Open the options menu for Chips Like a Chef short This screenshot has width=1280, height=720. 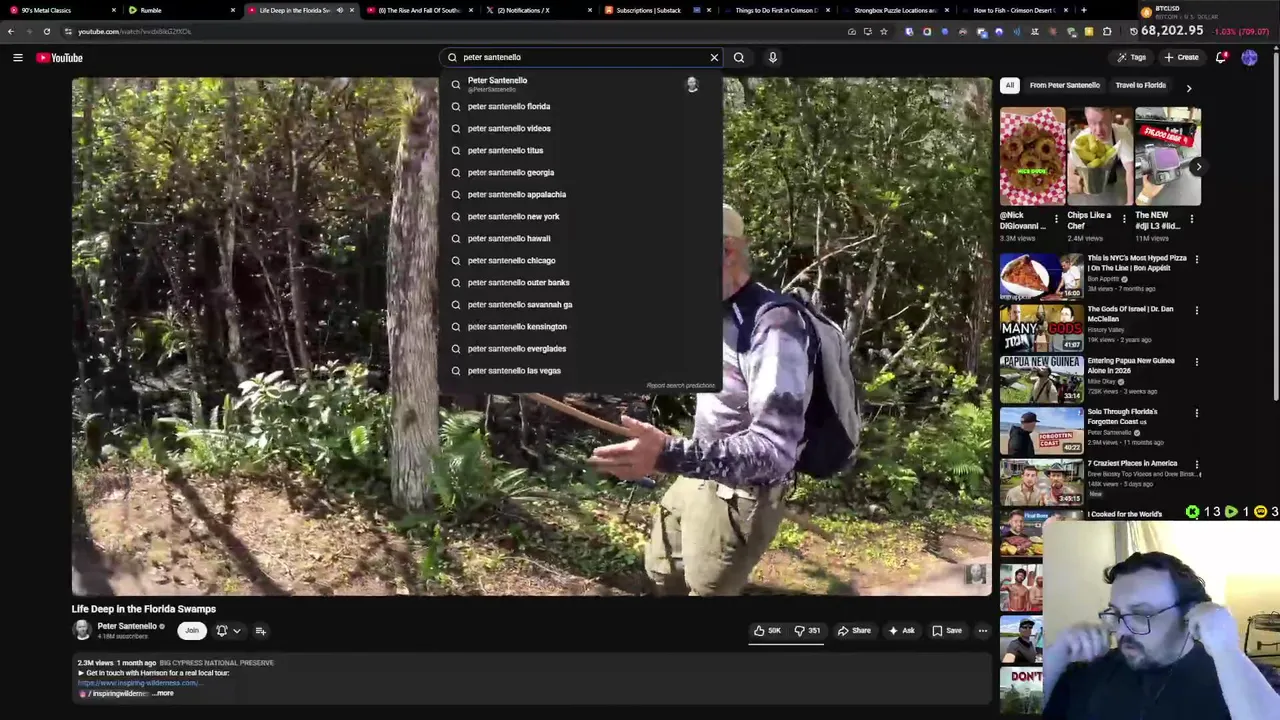point(1123,218)
